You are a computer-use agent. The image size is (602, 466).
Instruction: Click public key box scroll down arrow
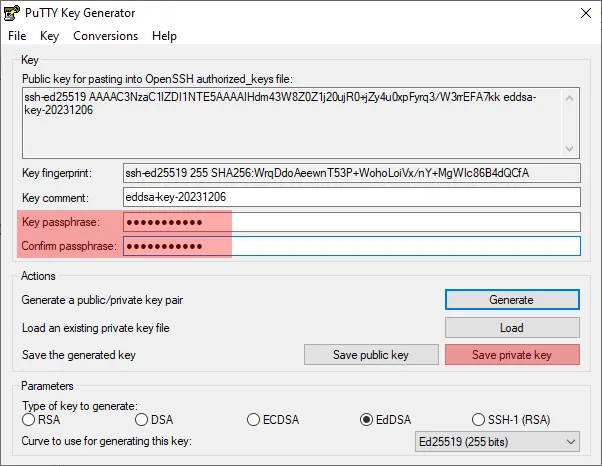(570, 149)
